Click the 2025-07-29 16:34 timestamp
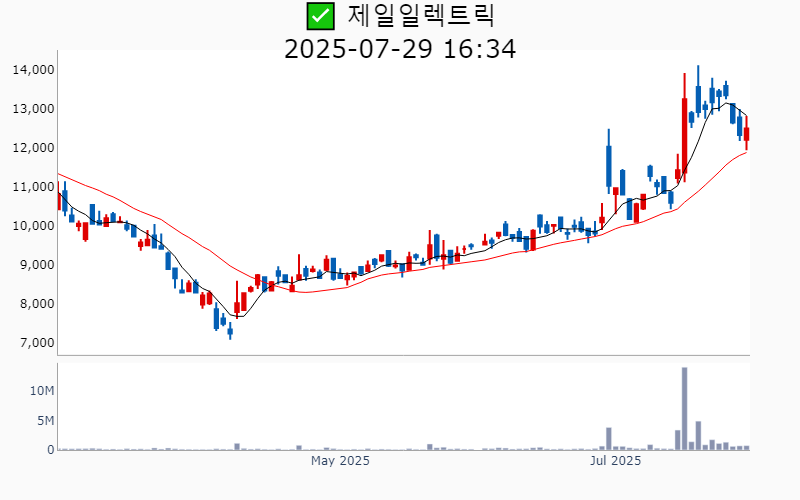This screenshot has height=500, width=800. pos(400,49)
